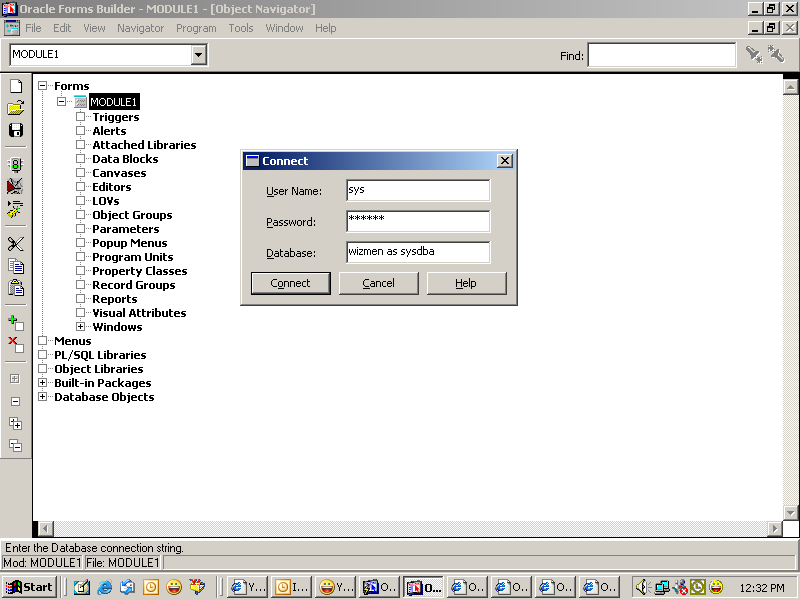The width and height of the screenshot is (800, 600).
Task: Click the Run Form traffic light icon
Action: coord(16,164)
